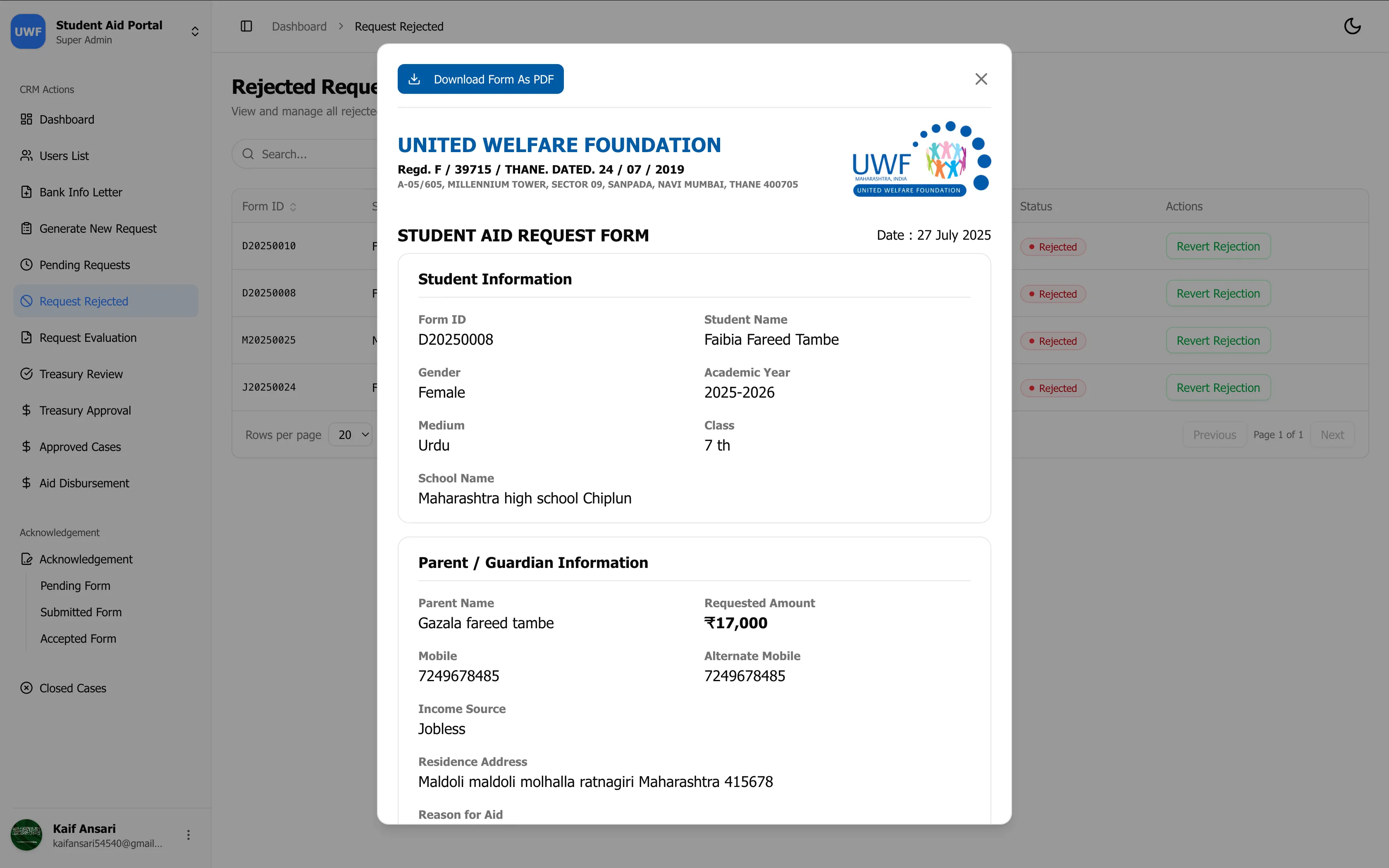
Task: Sort the table by Form ID column
Action: (269, 206)
